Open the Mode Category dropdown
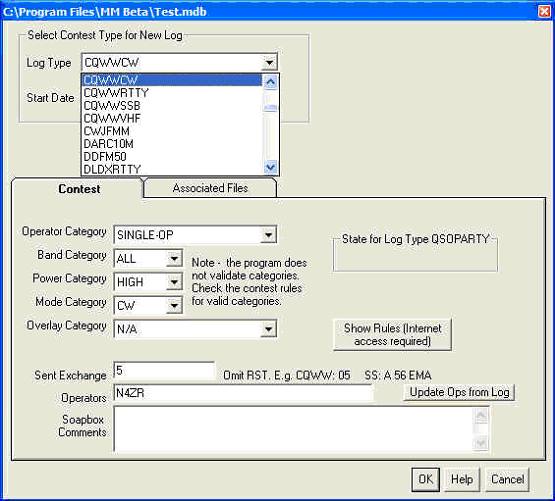Viewport: 555px width, 501px height. [x=174, y=306]
